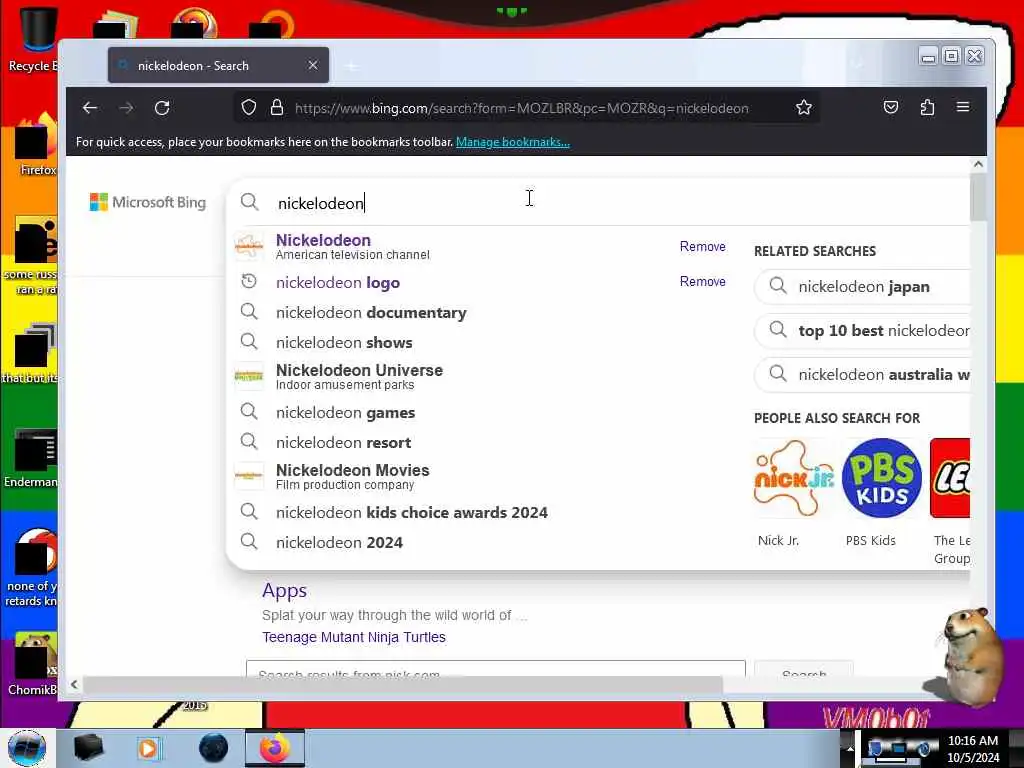Open the dark globe taskbar icon

pos(214,748)
